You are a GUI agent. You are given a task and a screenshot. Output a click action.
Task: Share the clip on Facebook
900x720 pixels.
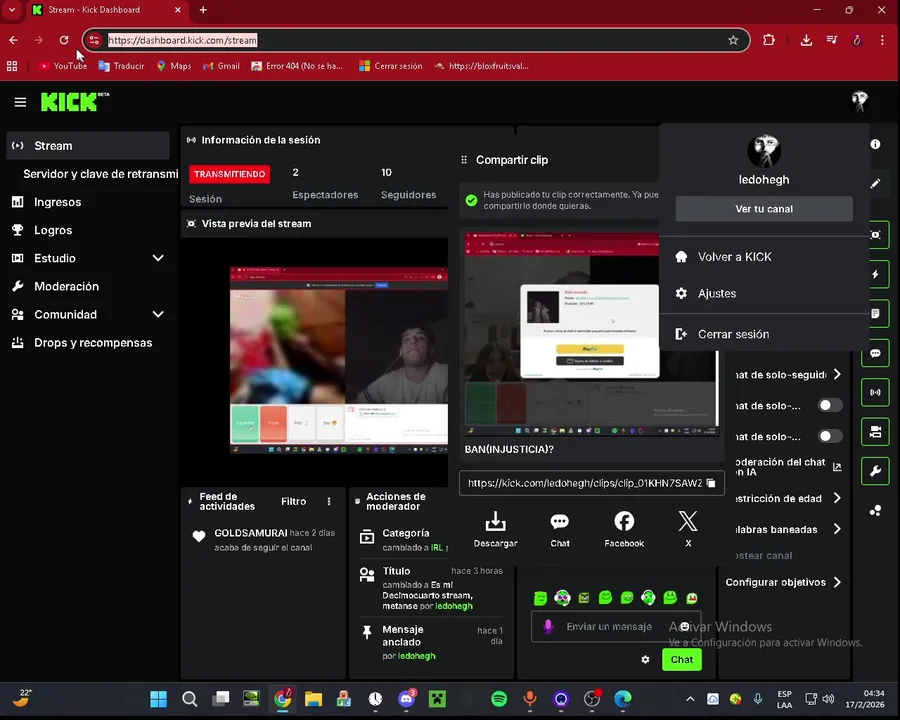point(624,529)
